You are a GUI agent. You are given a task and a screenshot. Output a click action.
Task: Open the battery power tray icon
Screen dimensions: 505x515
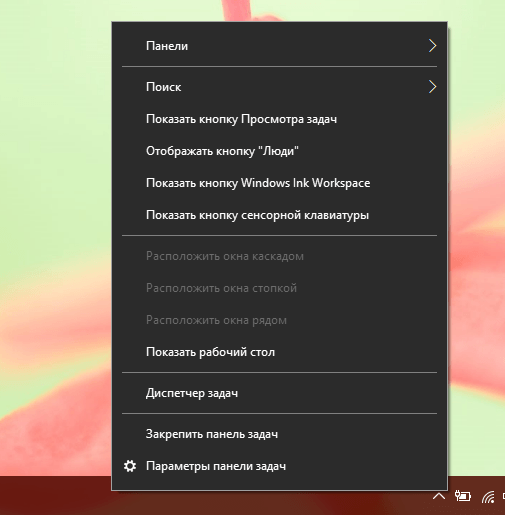(463, 496)
